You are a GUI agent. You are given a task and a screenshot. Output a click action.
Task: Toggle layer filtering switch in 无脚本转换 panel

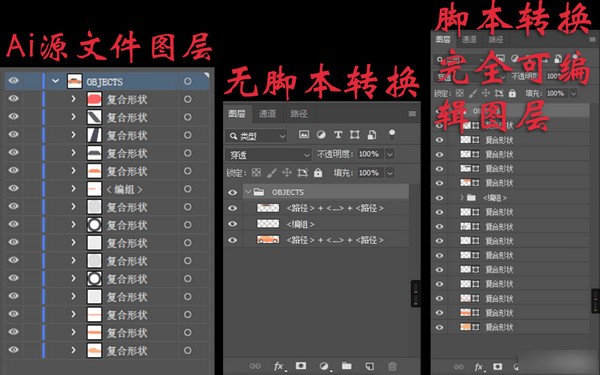[x=391, y=134]
